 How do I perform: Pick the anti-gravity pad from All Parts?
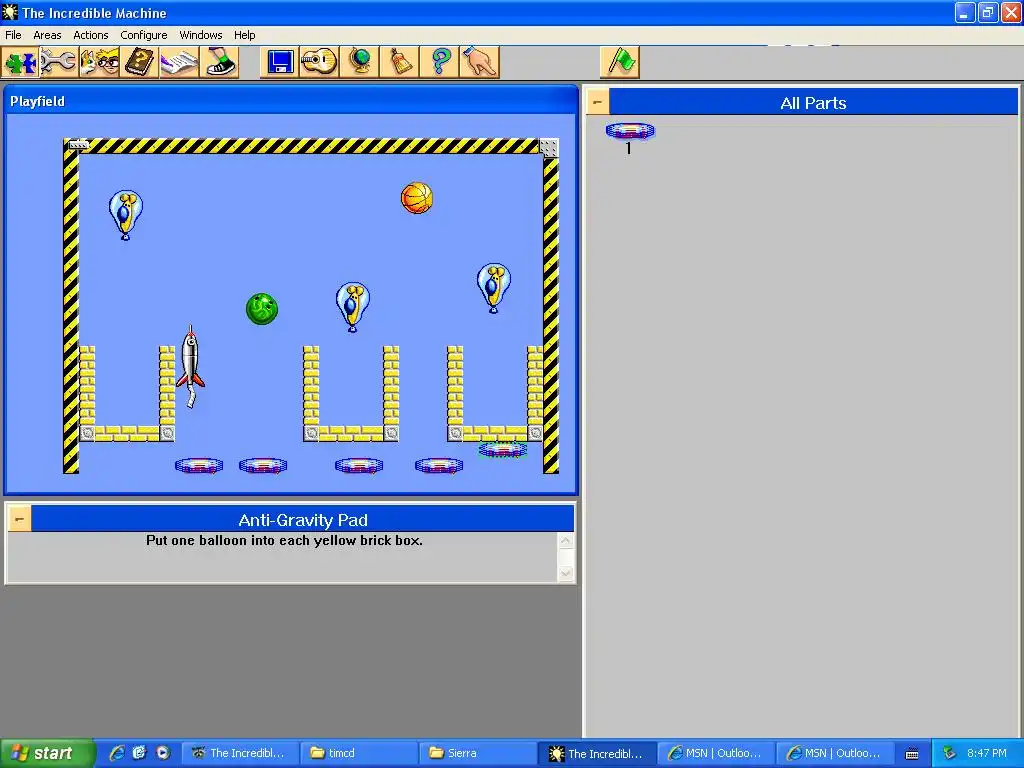(630, 131)
